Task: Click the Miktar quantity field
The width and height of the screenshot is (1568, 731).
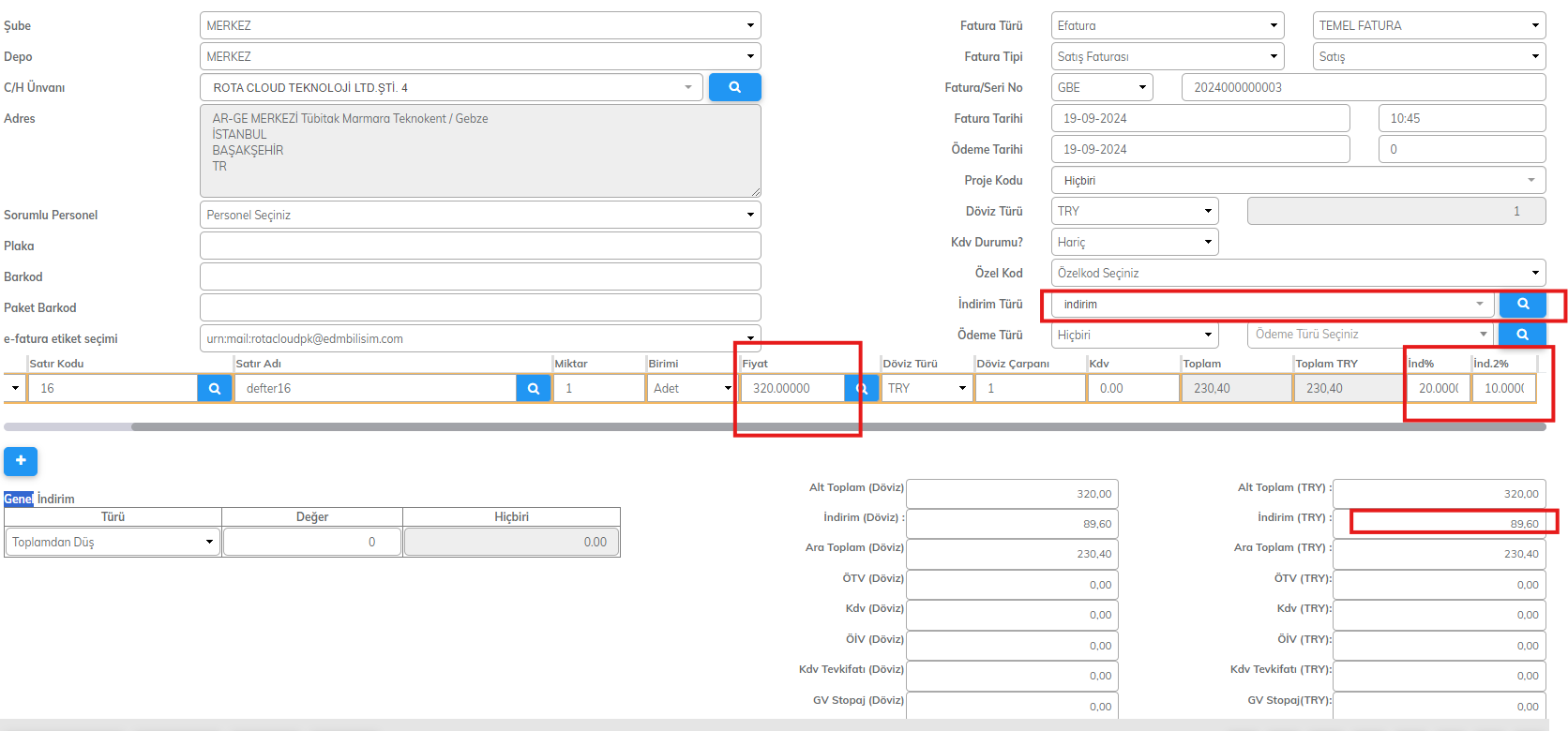Action: pyautogui.click(x=597, y=388)
